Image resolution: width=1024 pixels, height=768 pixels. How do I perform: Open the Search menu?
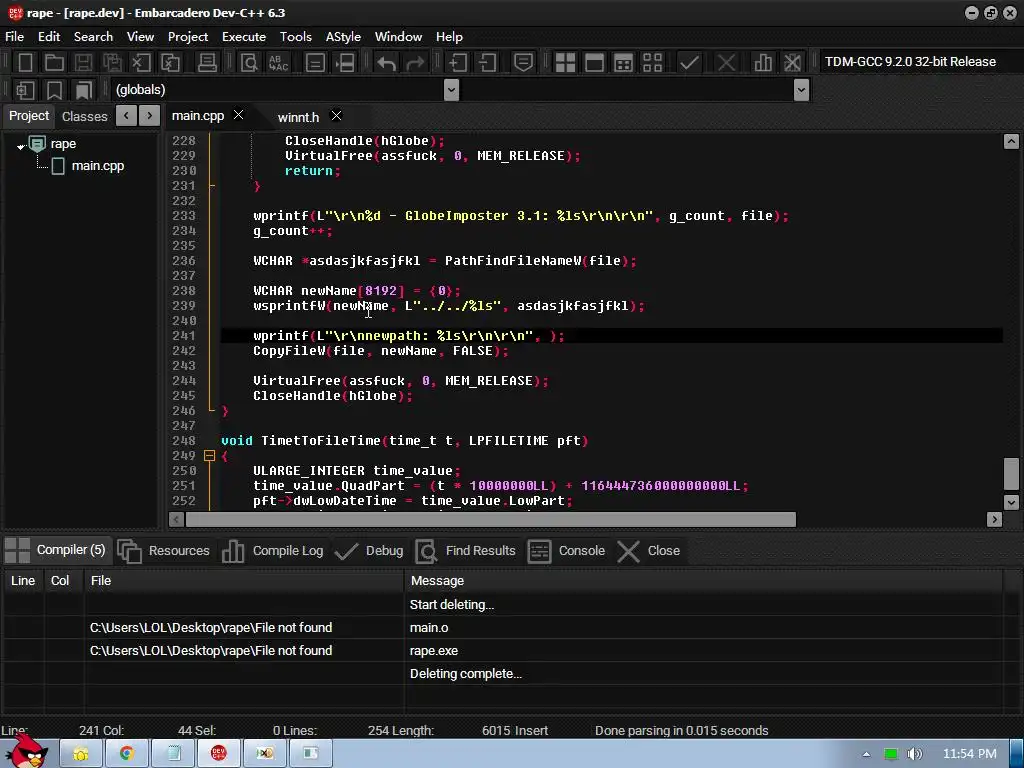click(93, 37)
